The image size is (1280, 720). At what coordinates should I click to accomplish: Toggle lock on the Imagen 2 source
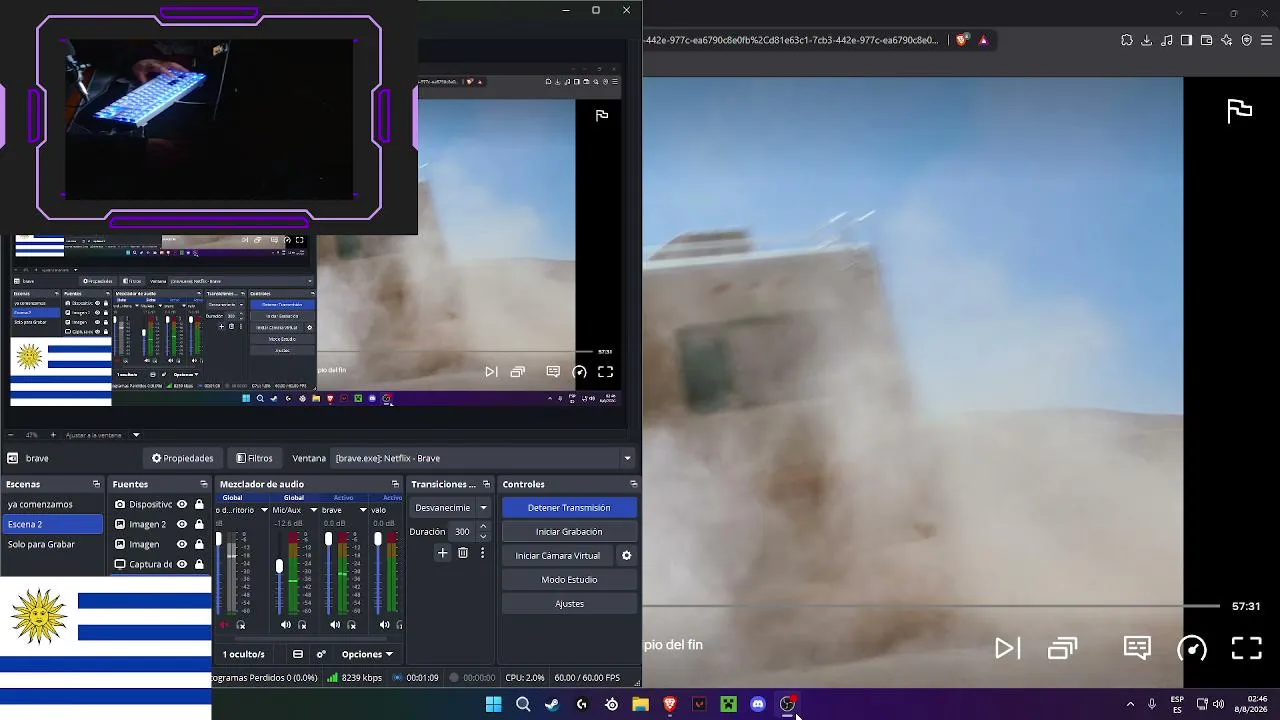(x=199, y=524)
